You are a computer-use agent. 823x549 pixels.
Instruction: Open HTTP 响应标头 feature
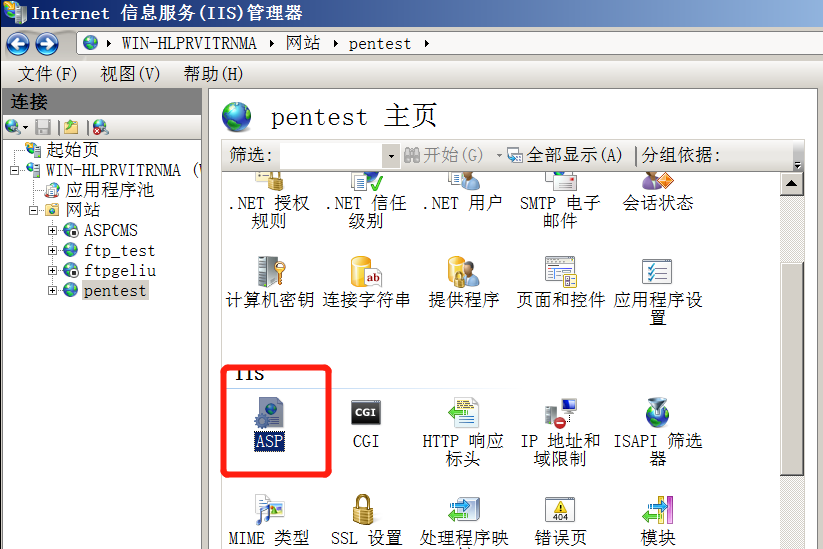point(463,432)
